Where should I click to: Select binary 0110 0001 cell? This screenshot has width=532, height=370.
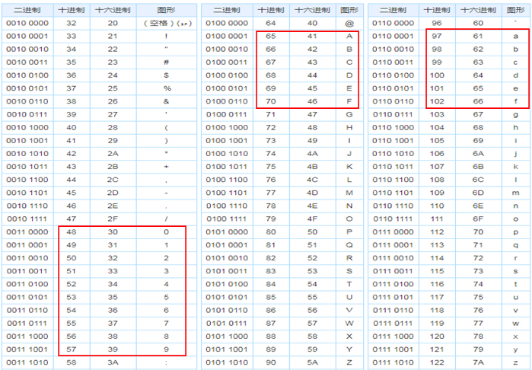pos(393,36)
